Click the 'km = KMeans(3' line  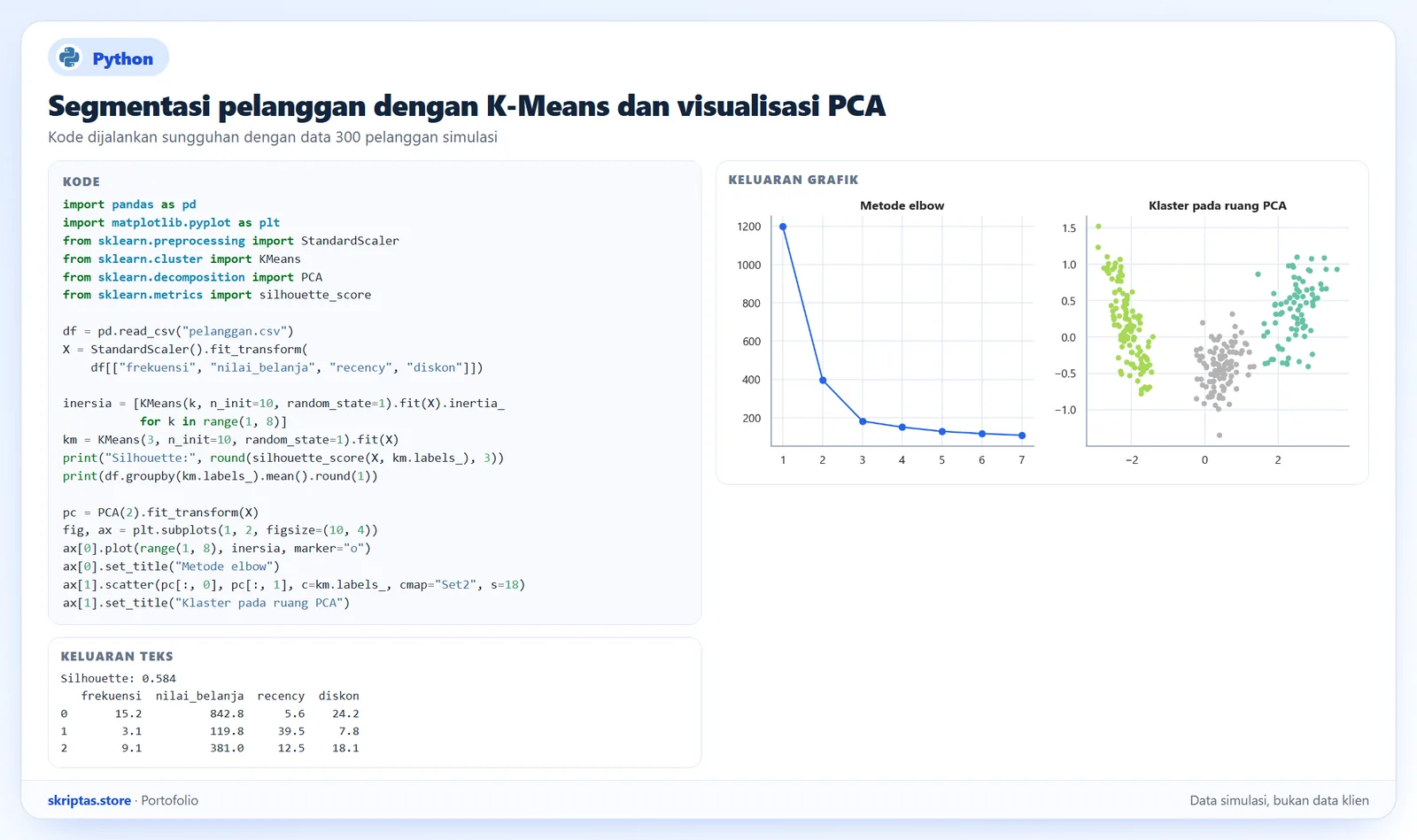231,440
